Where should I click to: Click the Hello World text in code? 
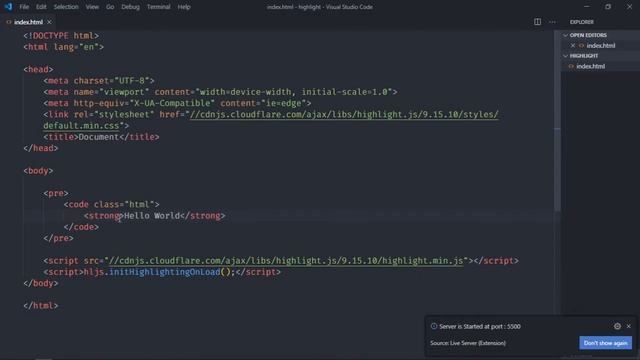[x=152, y=216]
